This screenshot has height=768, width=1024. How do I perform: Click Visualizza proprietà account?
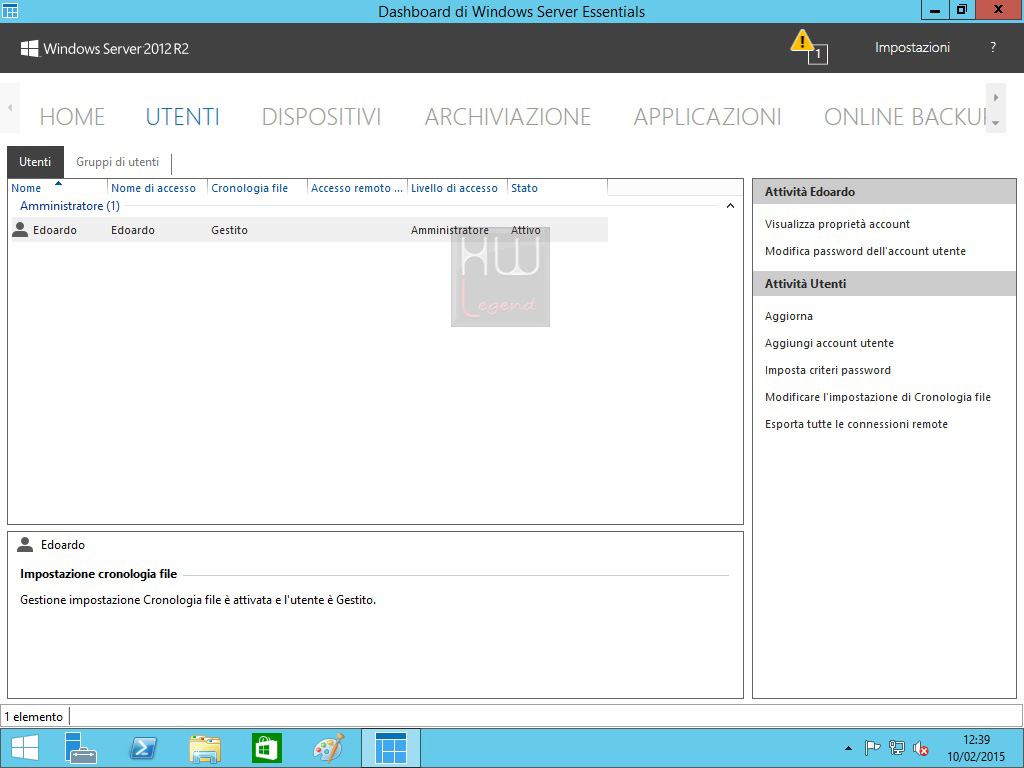[x=837, y=224]
